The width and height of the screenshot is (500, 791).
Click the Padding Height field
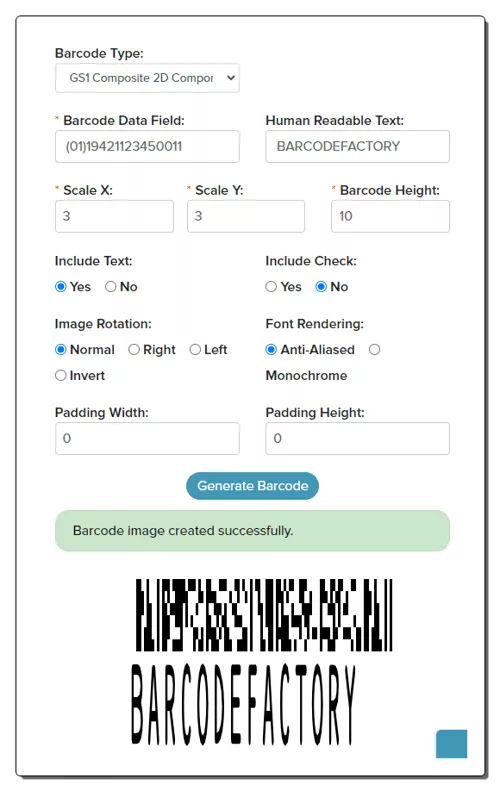(357, 438)
